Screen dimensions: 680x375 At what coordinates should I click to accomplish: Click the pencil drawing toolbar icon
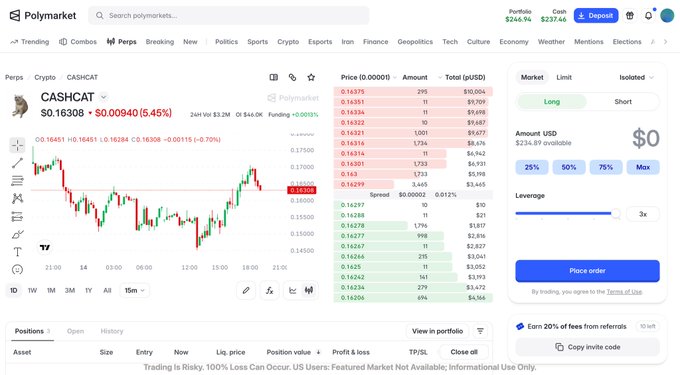[246, 290]
